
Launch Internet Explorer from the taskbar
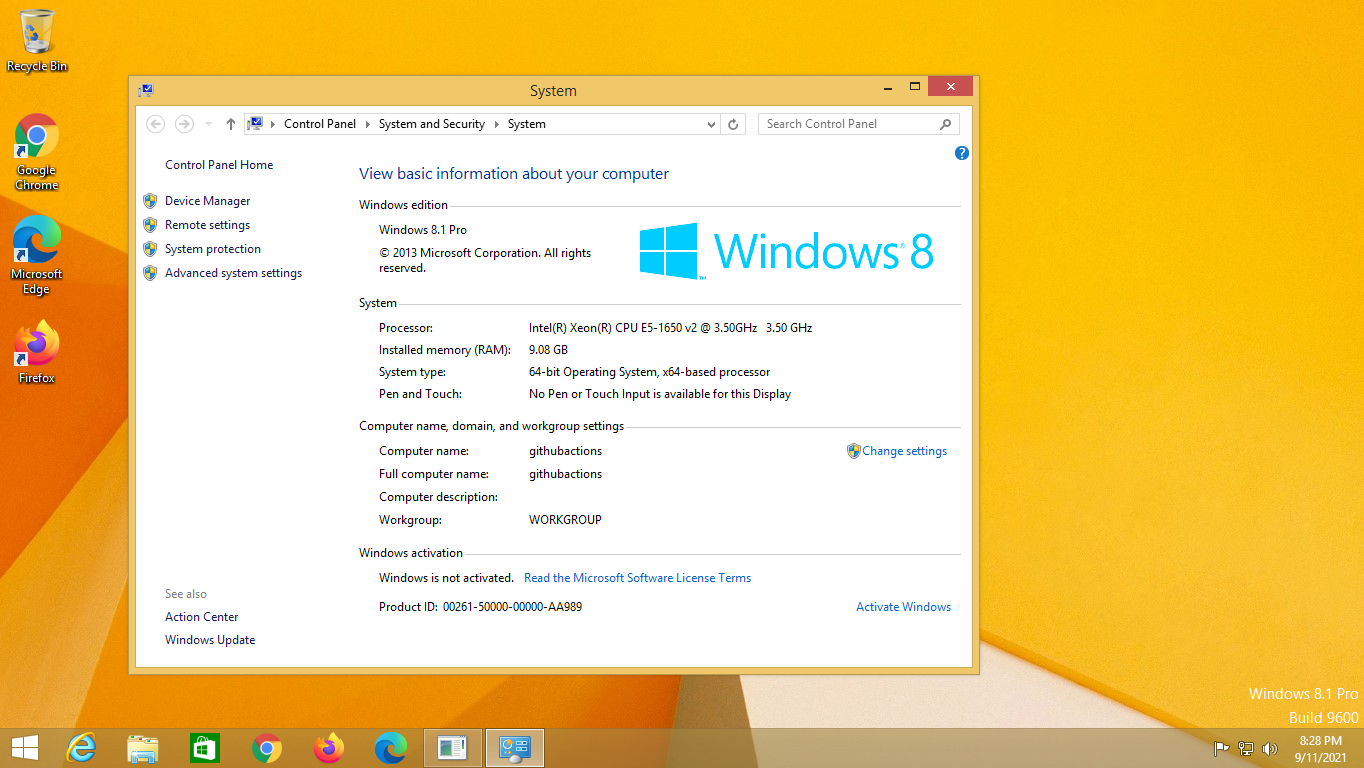pos(81,748)
